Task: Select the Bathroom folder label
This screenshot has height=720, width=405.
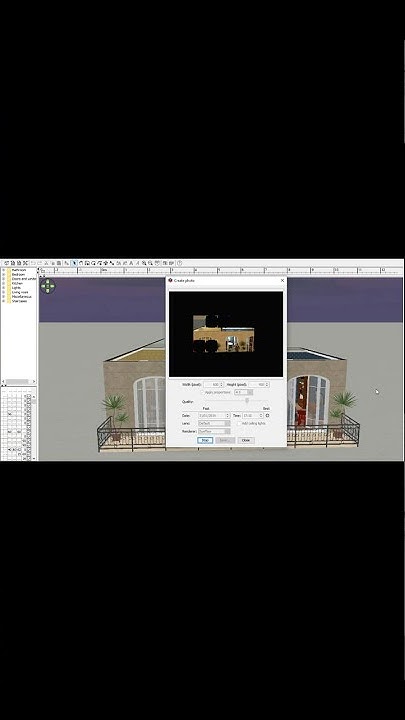Action: pos(19,270)
